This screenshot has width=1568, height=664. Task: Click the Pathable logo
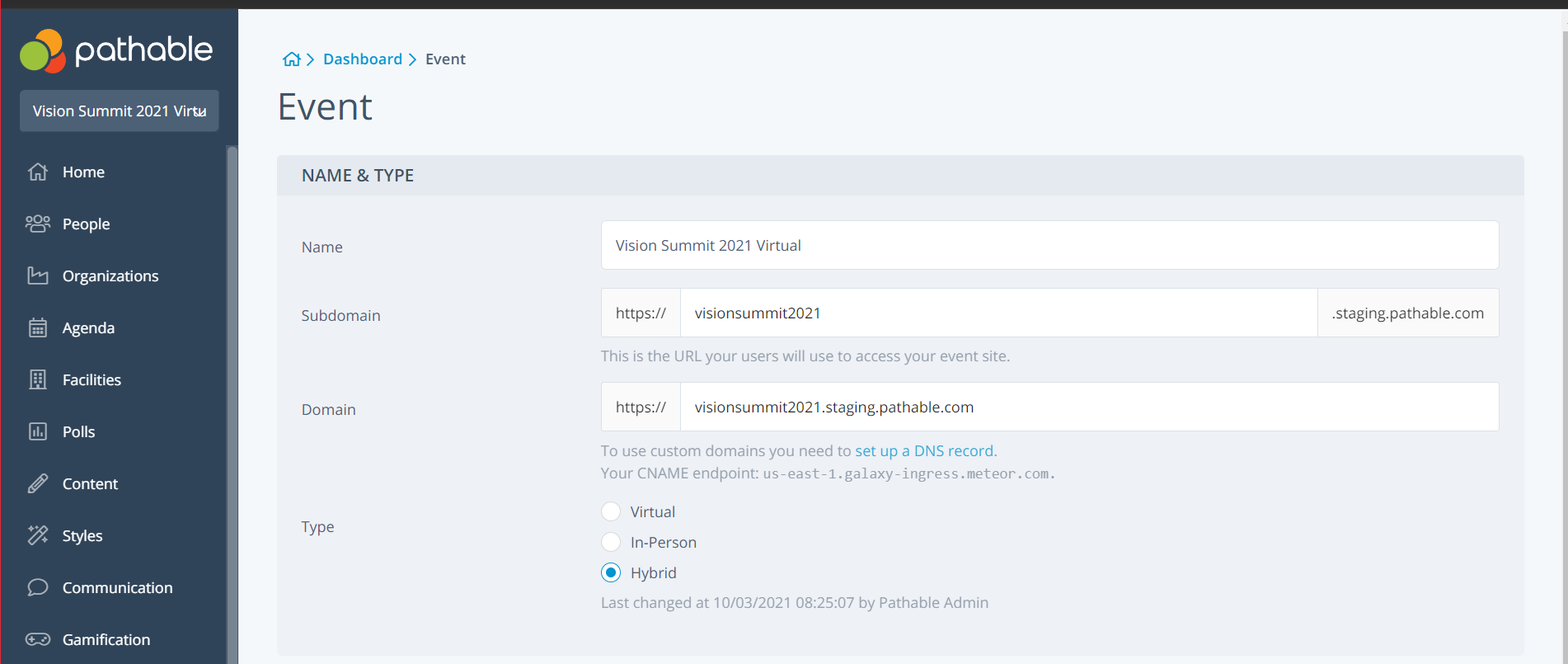(116, 50)
